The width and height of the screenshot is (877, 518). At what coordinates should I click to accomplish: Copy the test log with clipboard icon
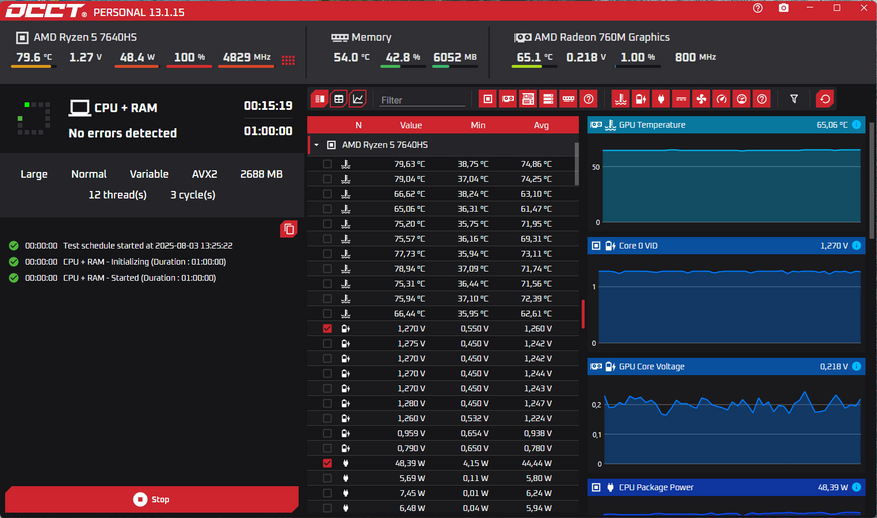tap(289, 229)
